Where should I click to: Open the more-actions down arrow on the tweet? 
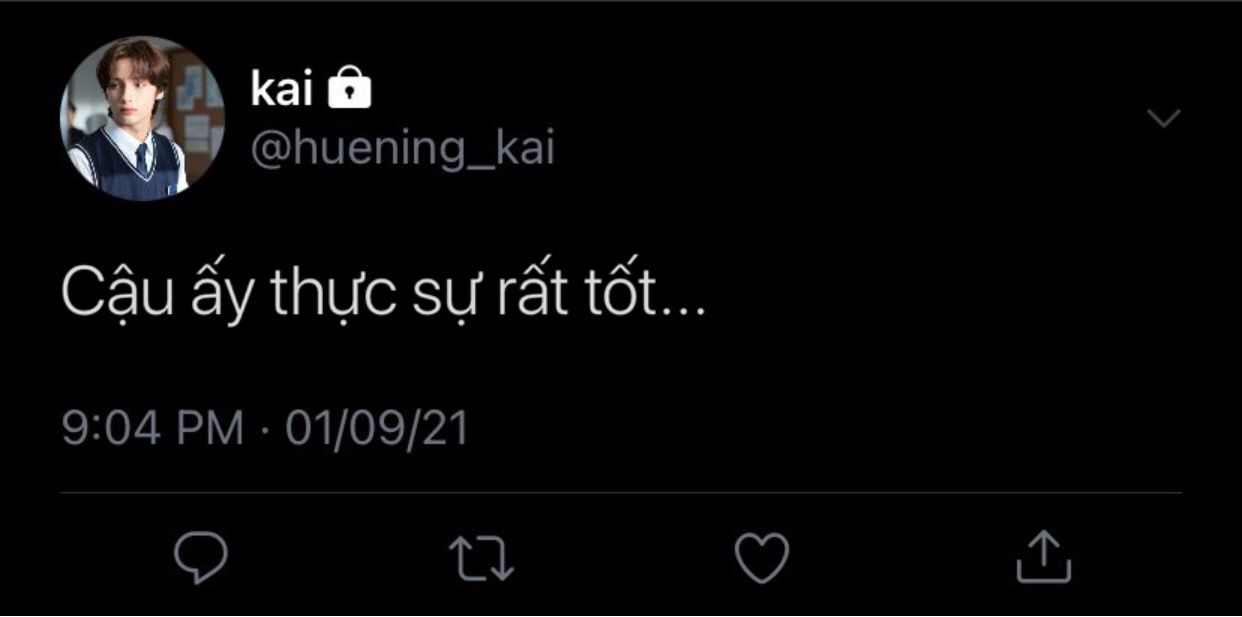click(1163, 118)
